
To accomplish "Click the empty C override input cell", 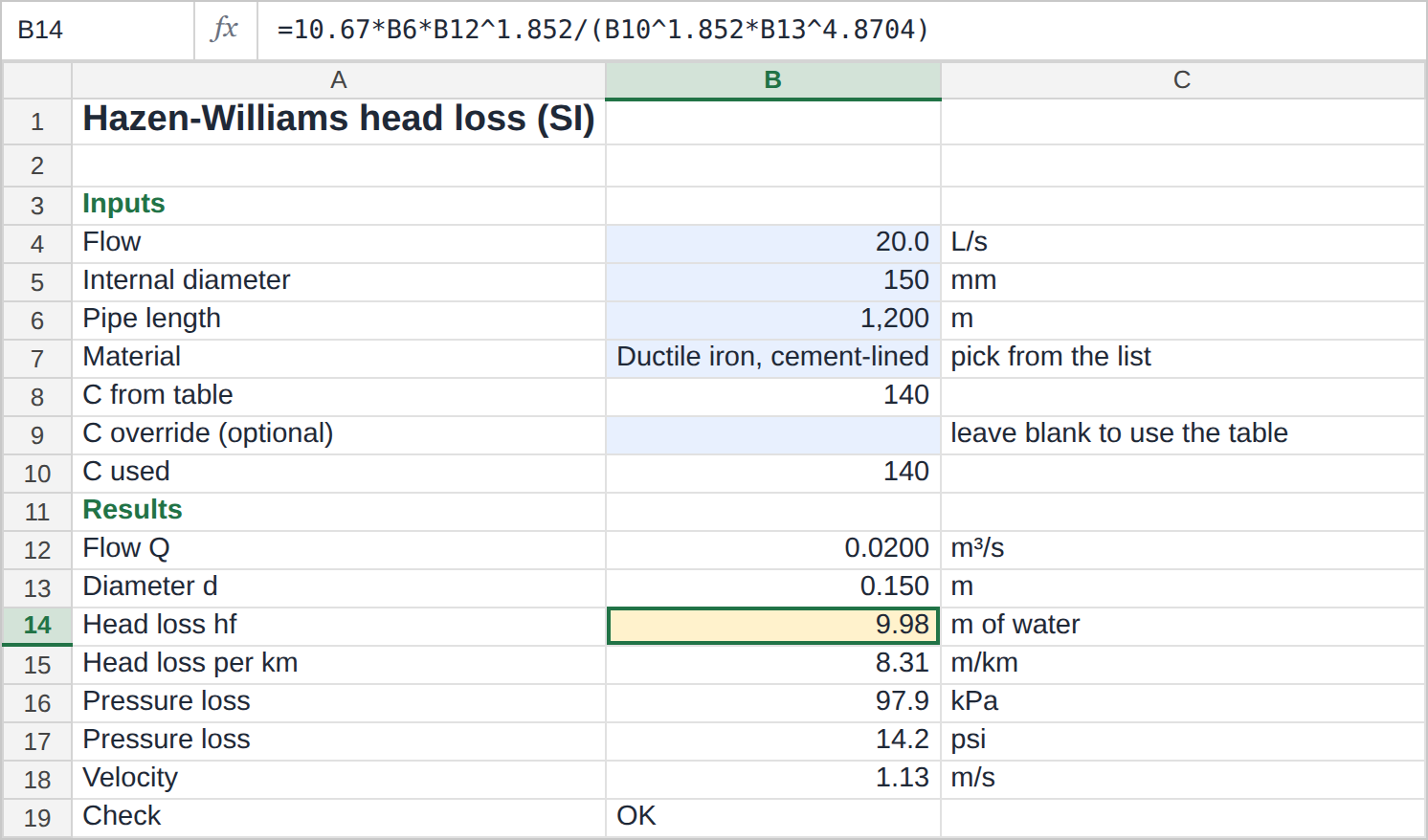I will pos(773,434).
